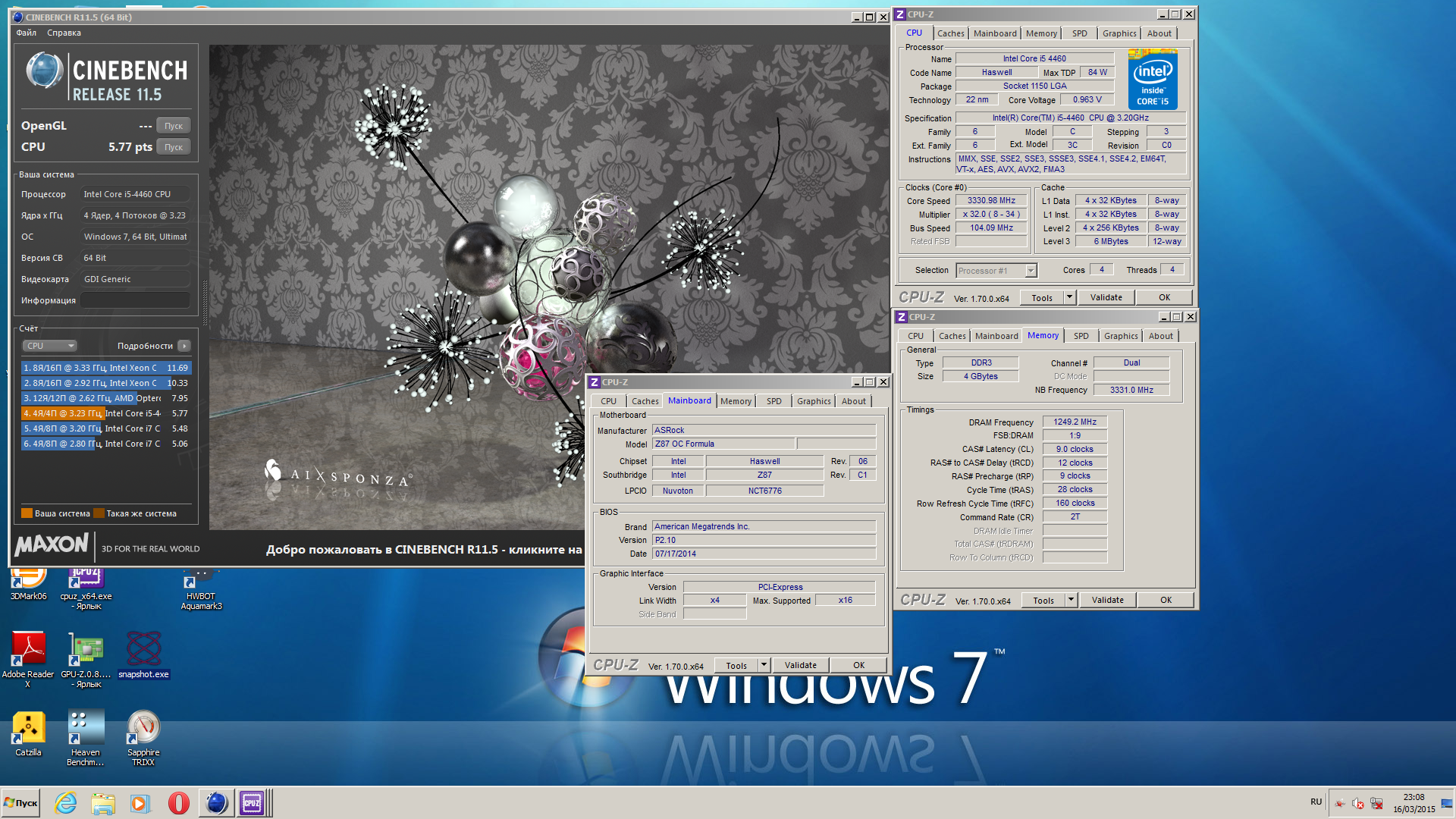Run the OpenGL test with its Пуск button
This screenshot has height=819, width=1456.
pyautogui.click(x=174, y=126)
